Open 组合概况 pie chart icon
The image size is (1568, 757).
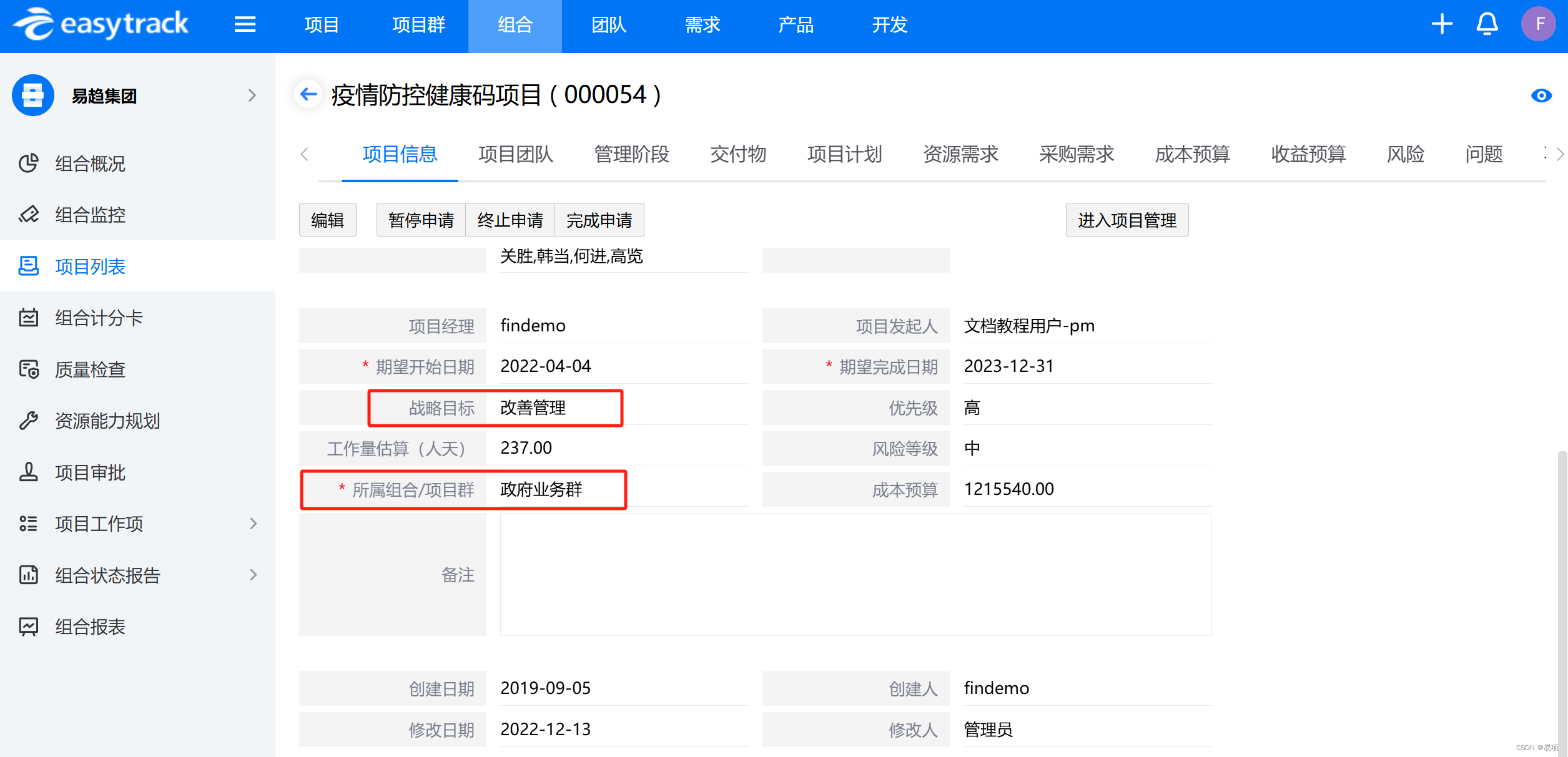point(29,164)
